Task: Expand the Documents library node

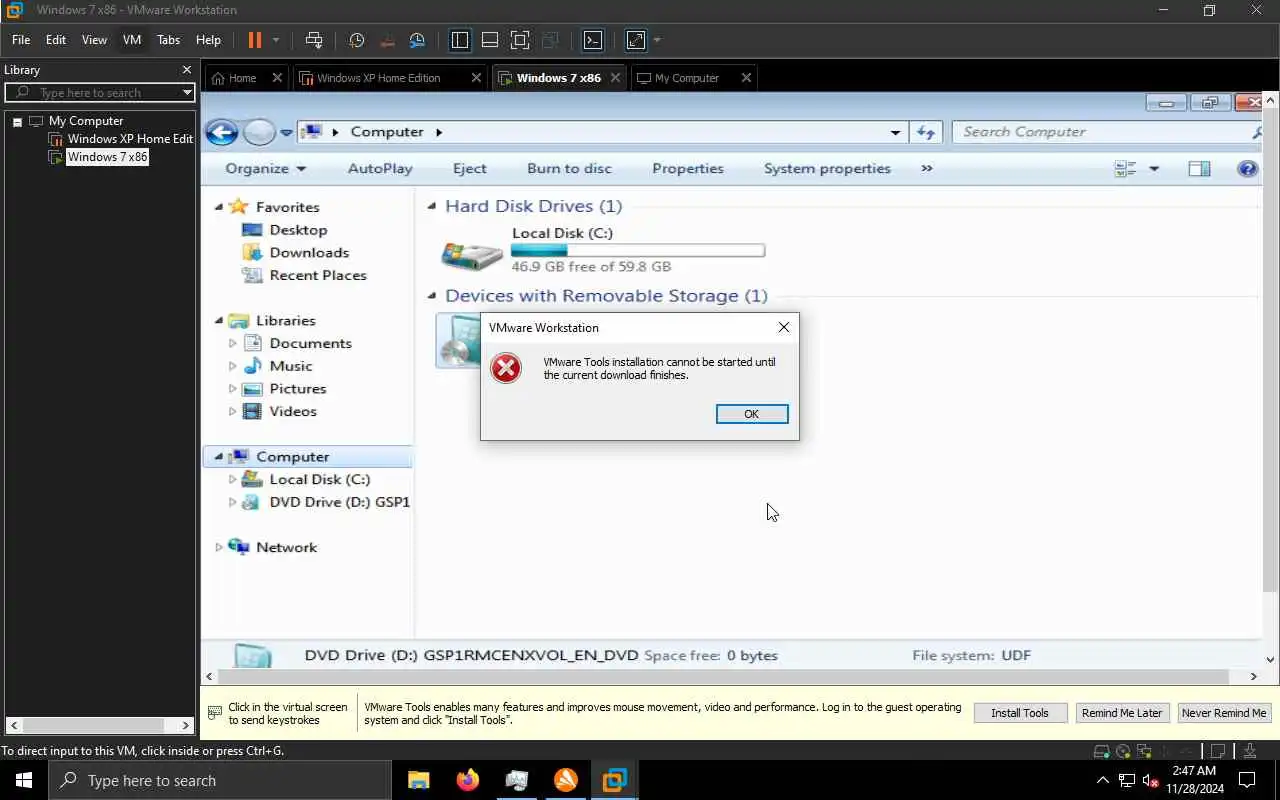Action: pos(233,343)
